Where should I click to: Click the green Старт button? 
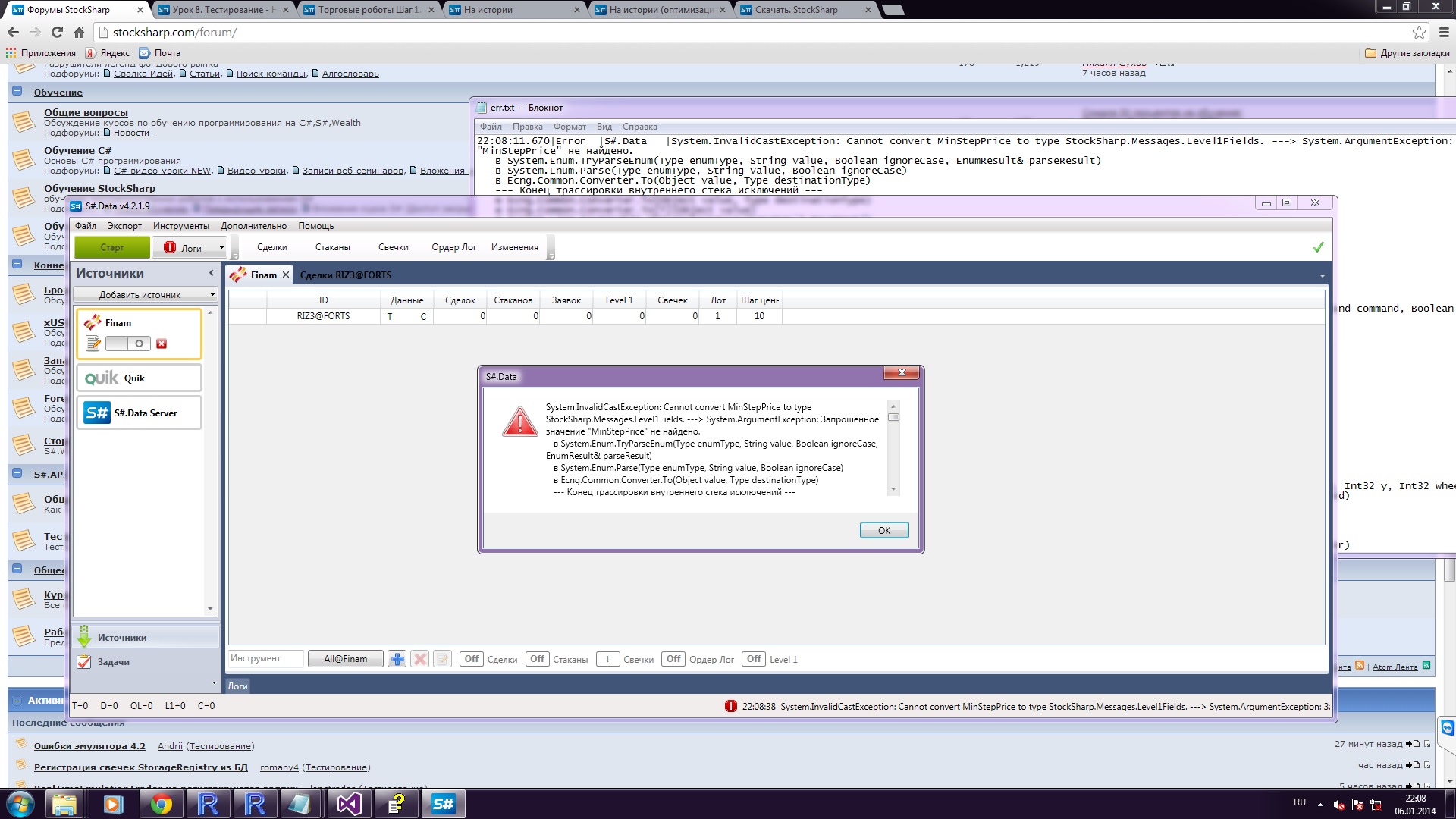111,247
